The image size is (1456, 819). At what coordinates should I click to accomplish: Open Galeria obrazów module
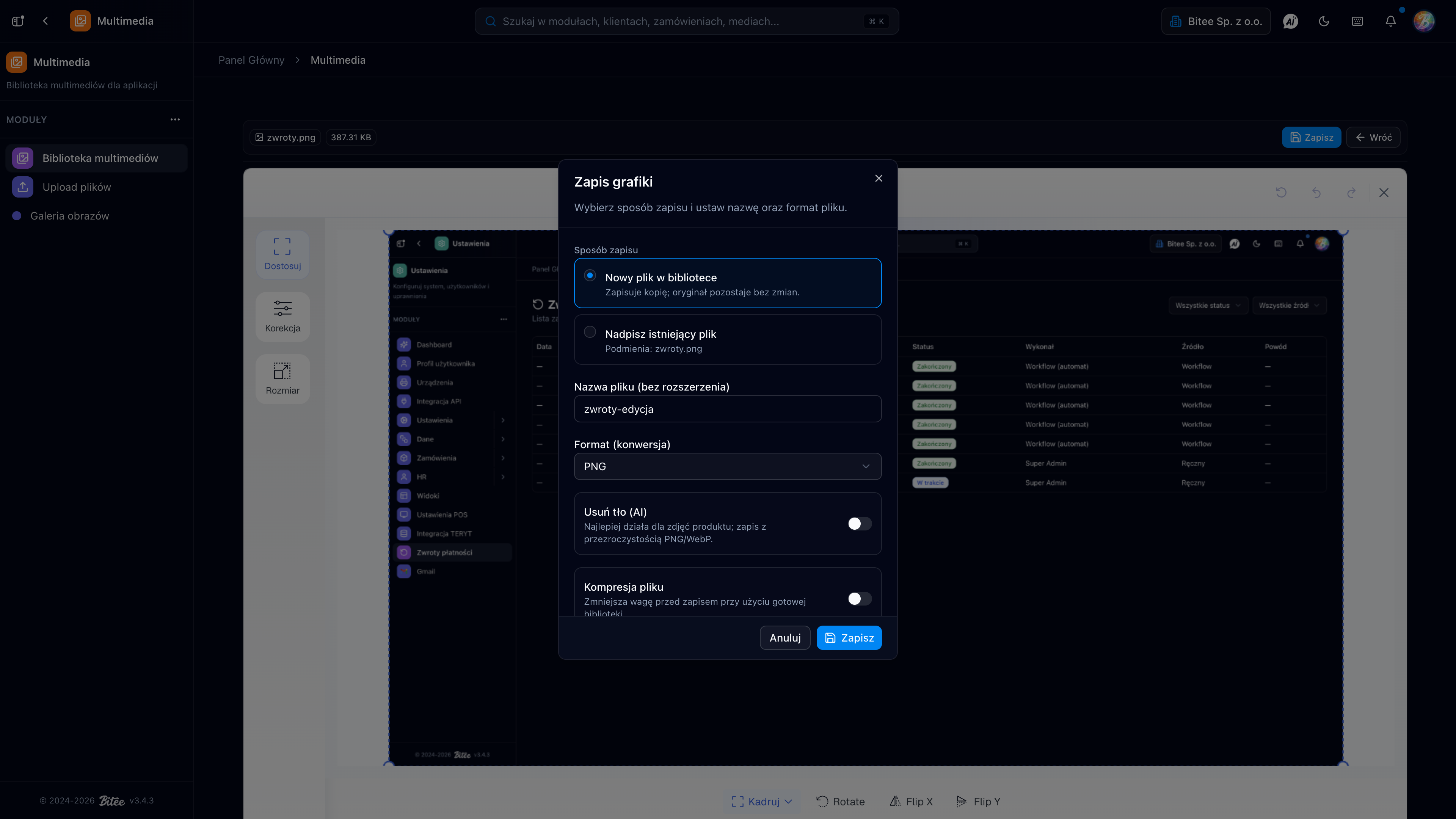97,216
